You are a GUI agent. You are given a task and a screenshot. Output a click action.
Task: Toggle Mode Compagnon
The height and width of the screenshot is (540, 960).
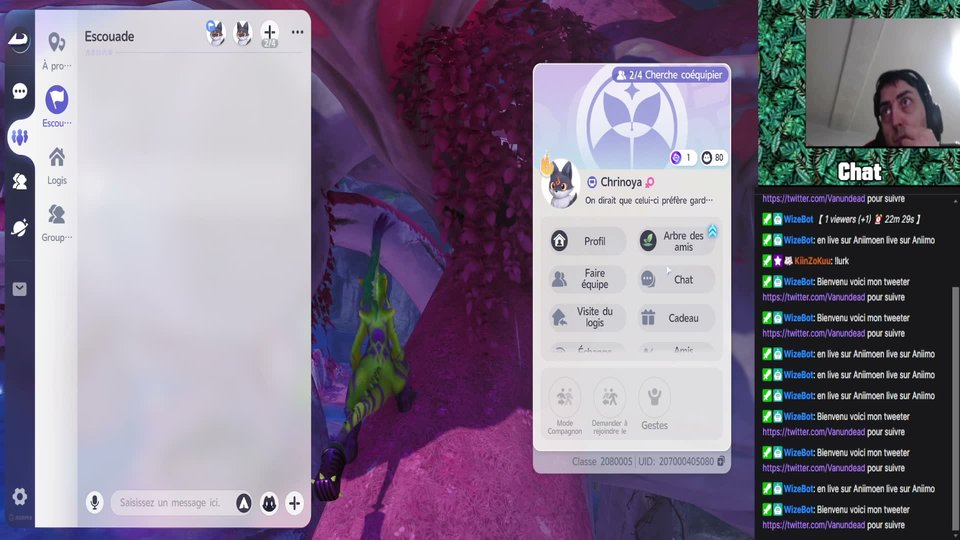(x=564, y=407)
